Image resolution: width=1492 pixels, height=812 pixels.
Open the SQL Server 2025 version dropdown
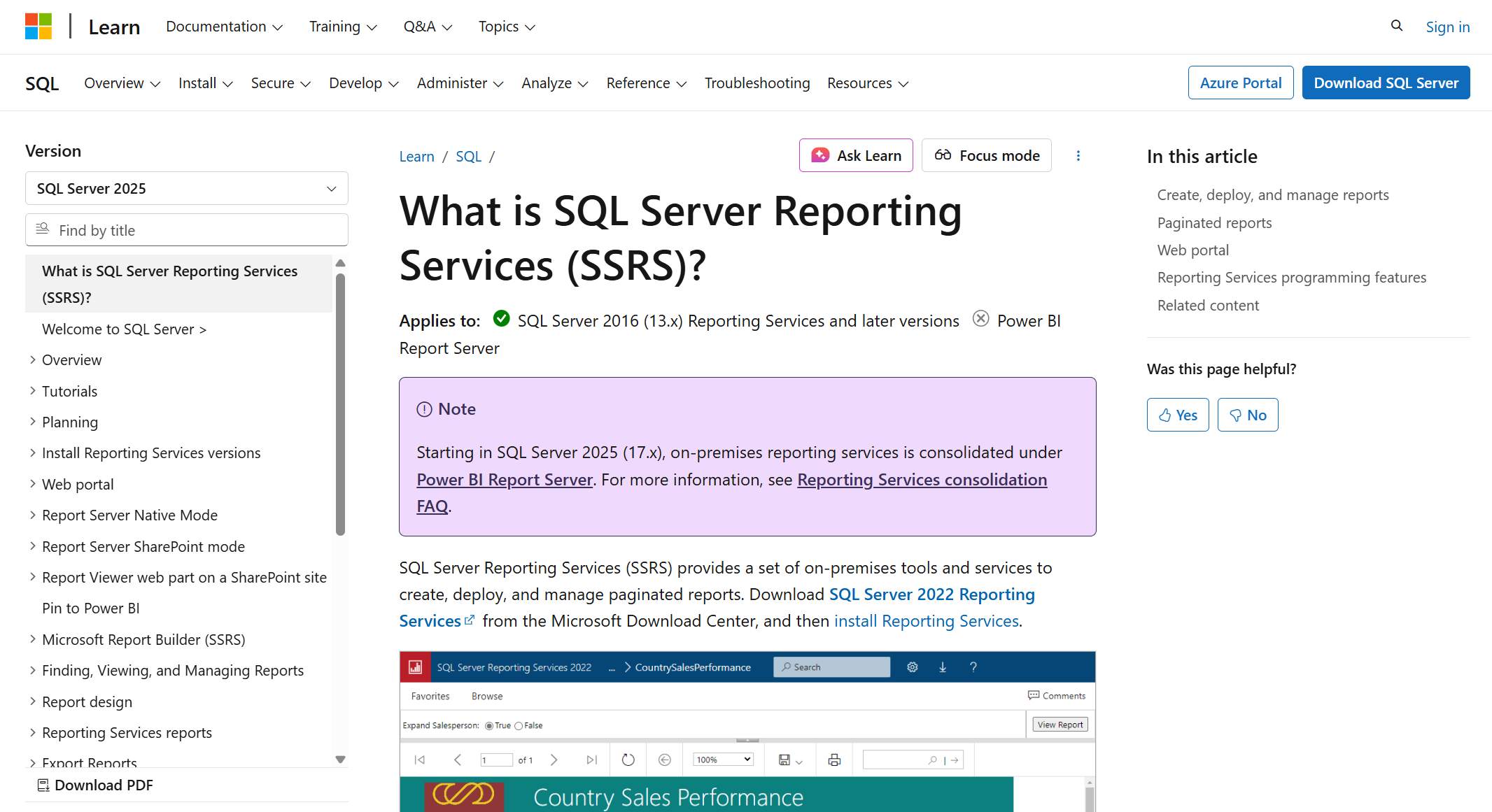pos(185,188)
